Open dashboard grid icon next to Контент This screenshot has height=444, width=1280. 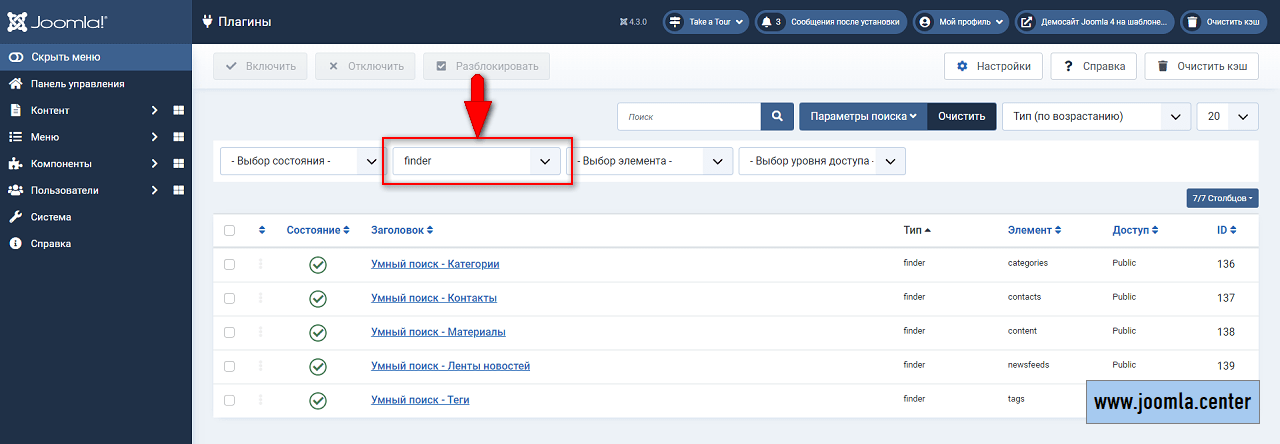click(x=179, y=111)
